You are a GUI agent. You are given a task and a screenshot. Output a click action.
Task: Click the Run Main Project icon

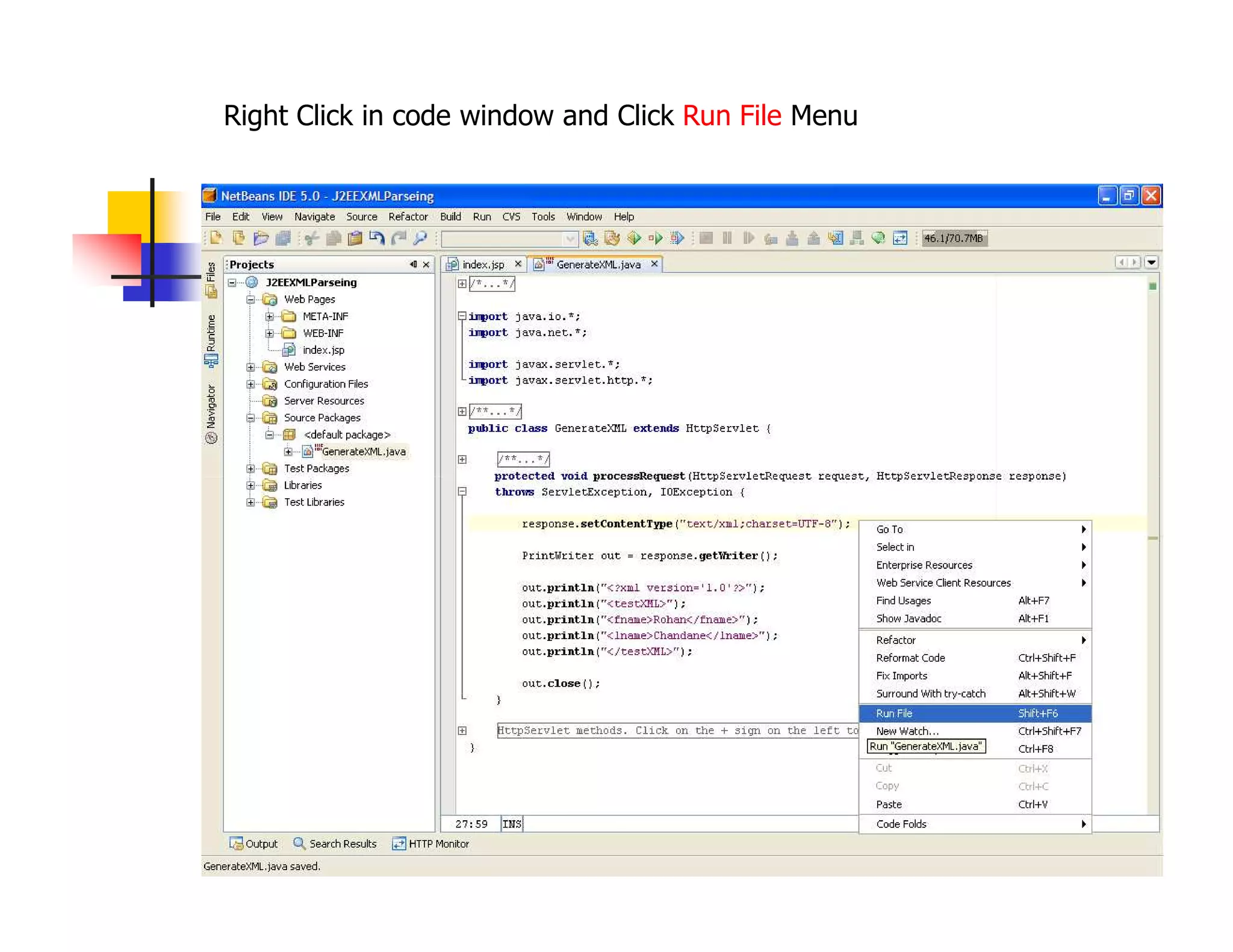(x=634, y=238)
